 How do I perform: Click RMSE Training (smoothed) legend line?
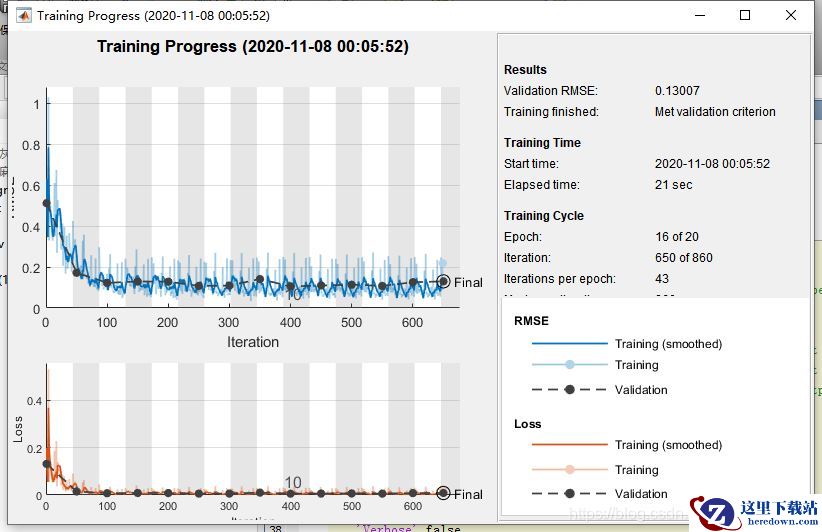570,344
